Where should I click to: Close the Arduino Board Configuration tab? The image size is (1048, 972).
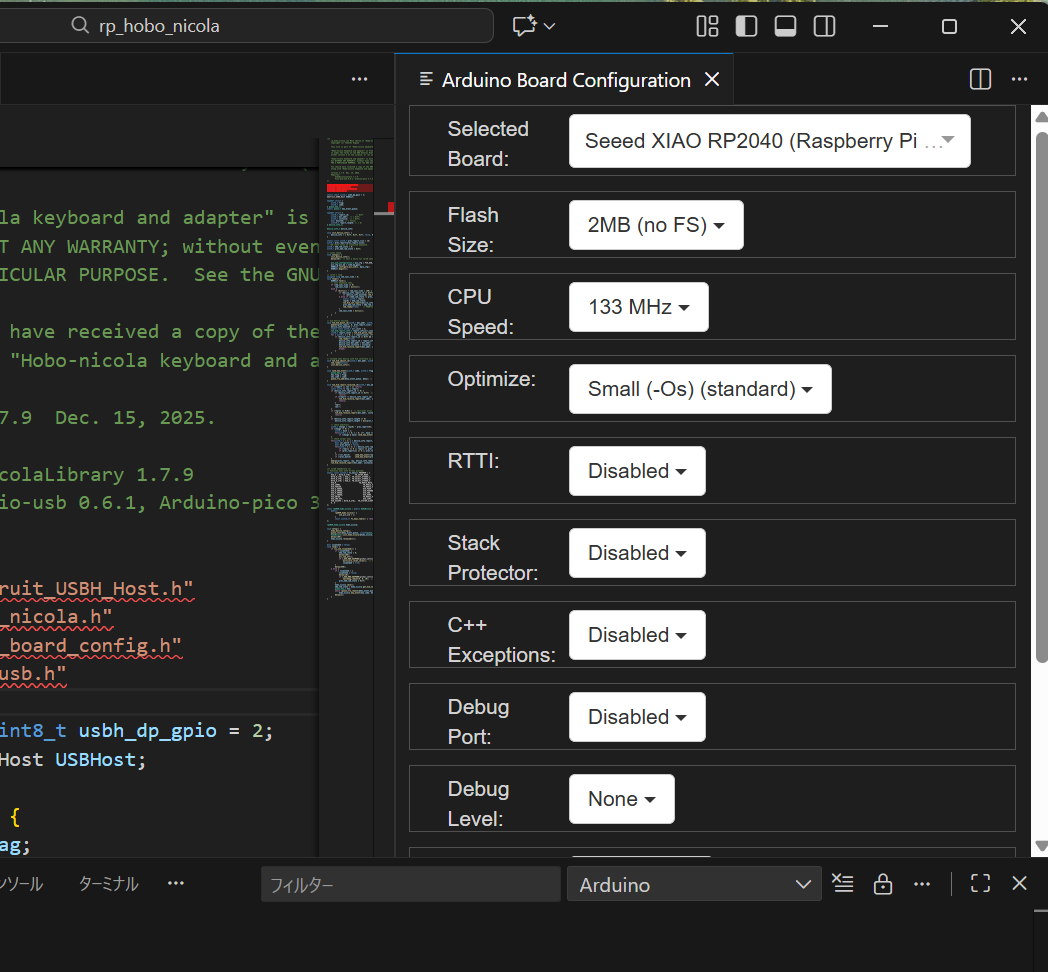tap(712, 80)
